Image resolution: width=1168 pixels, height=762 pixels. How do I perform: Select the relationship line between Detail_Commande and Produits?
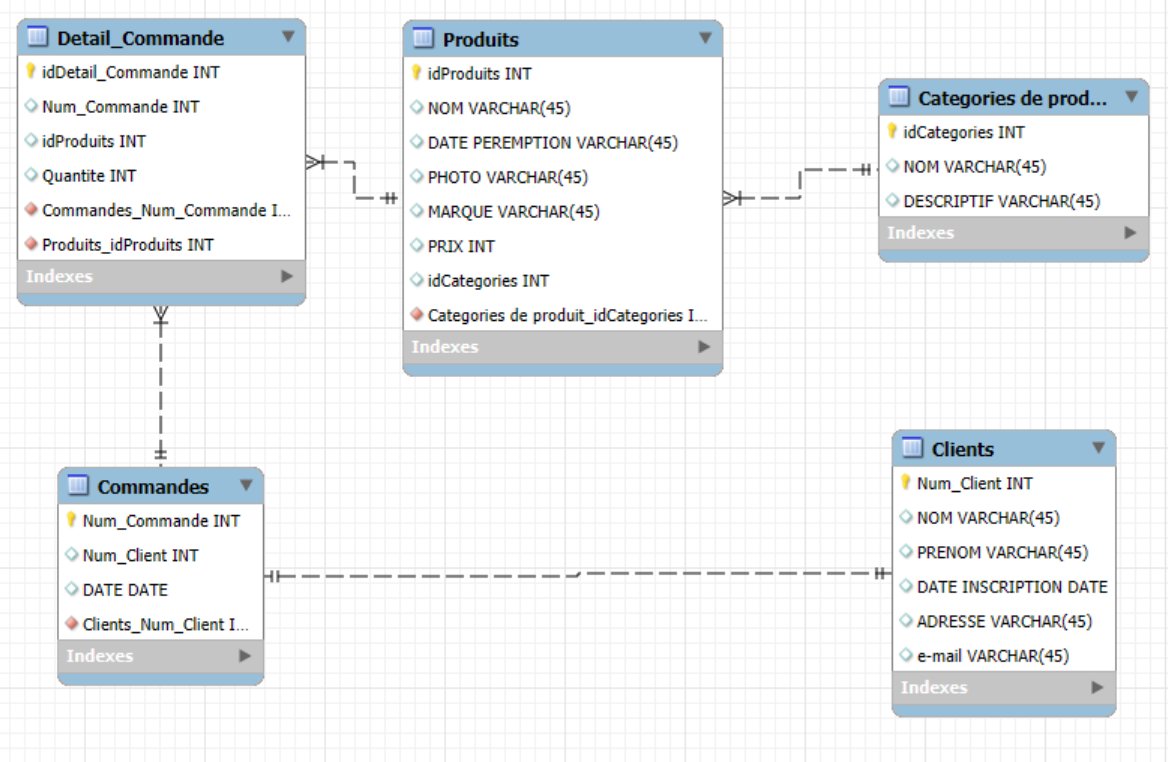click(x=354, y=180)
